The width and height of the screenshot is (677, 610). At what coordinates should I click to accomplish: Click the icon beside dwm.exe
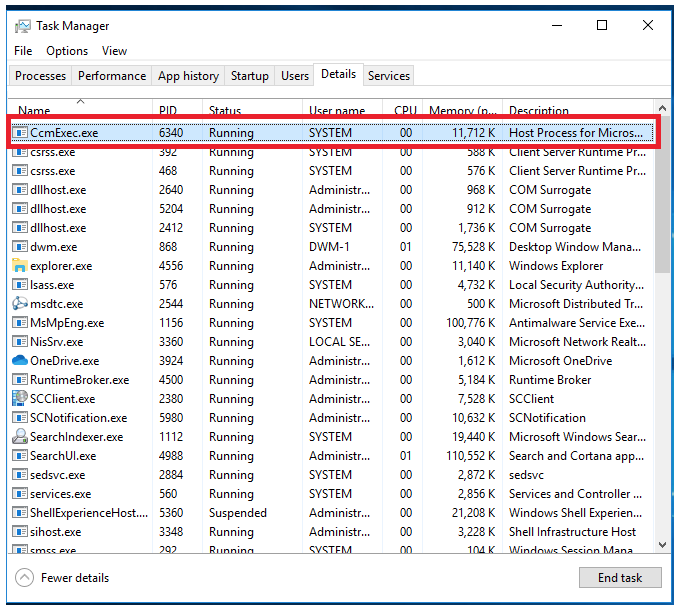point(19,247)
